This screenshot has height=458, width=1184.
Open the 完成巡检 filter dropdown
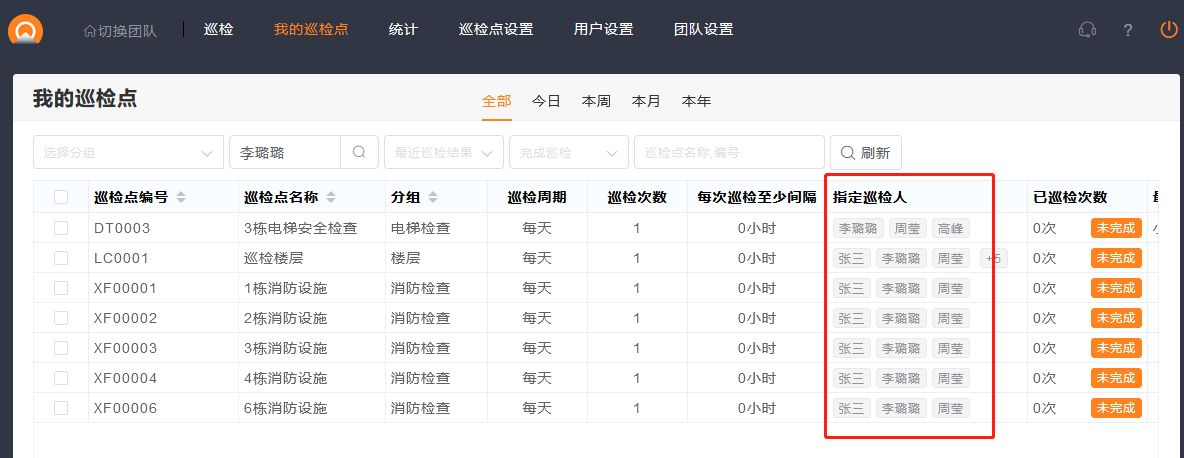[568, 153]
